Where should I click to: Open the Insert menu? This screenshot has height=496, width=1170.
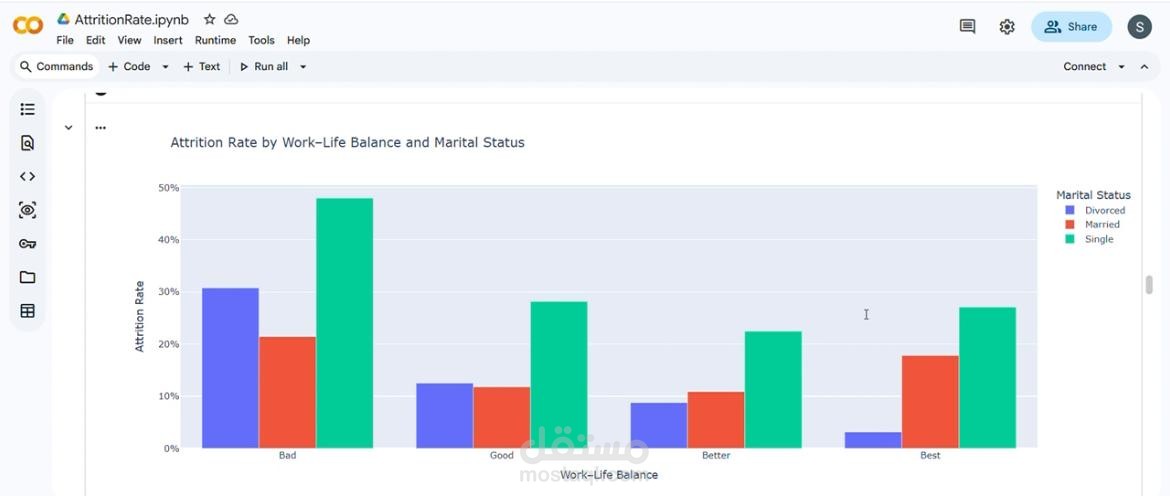(168, 40)
